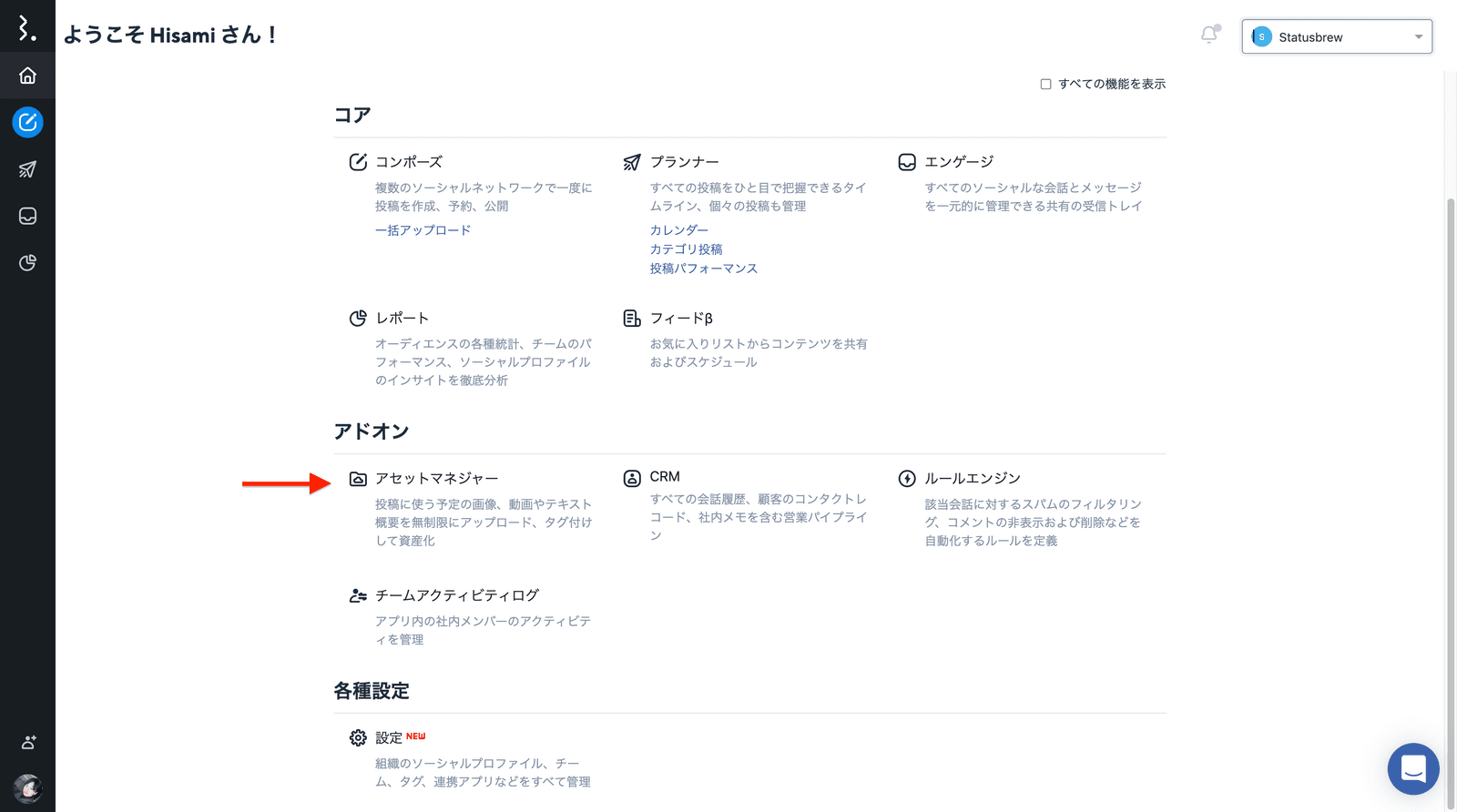Open planner paper-plane icon in sidebar
This screenshot has width=1457, height=812.
click(27, 169)
